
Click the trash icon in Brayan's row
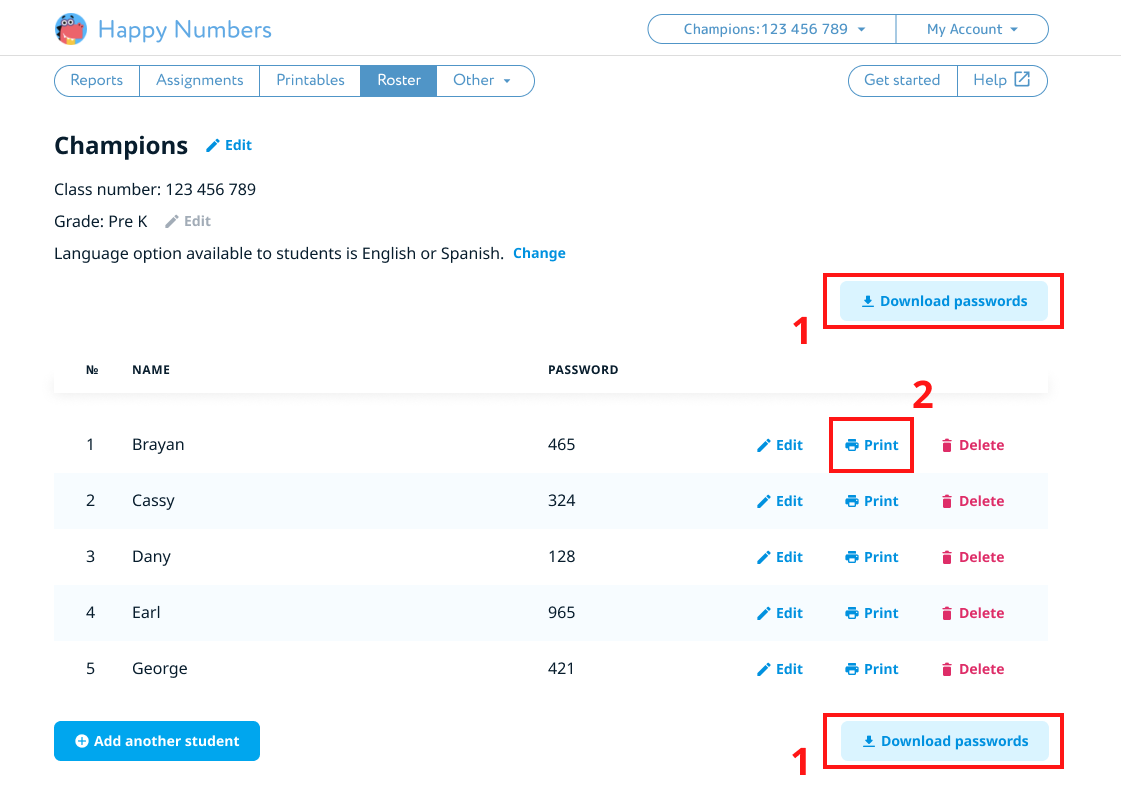pos(947,445)
